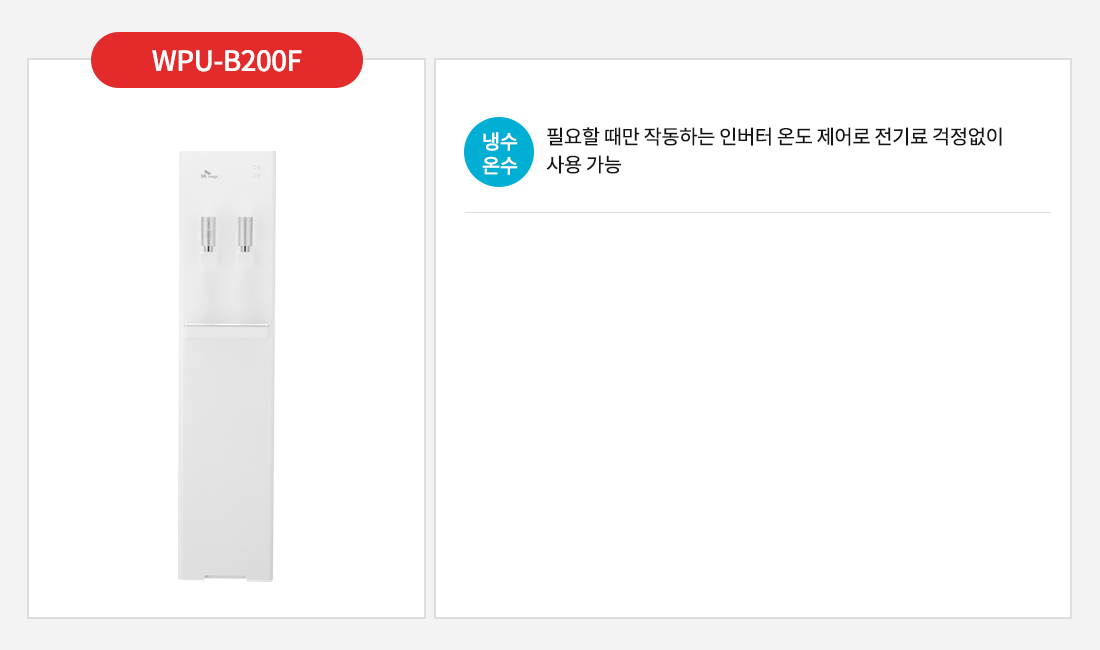
Task: Click the SK magic logo on the purifier
Action: (x=208, y=174)
